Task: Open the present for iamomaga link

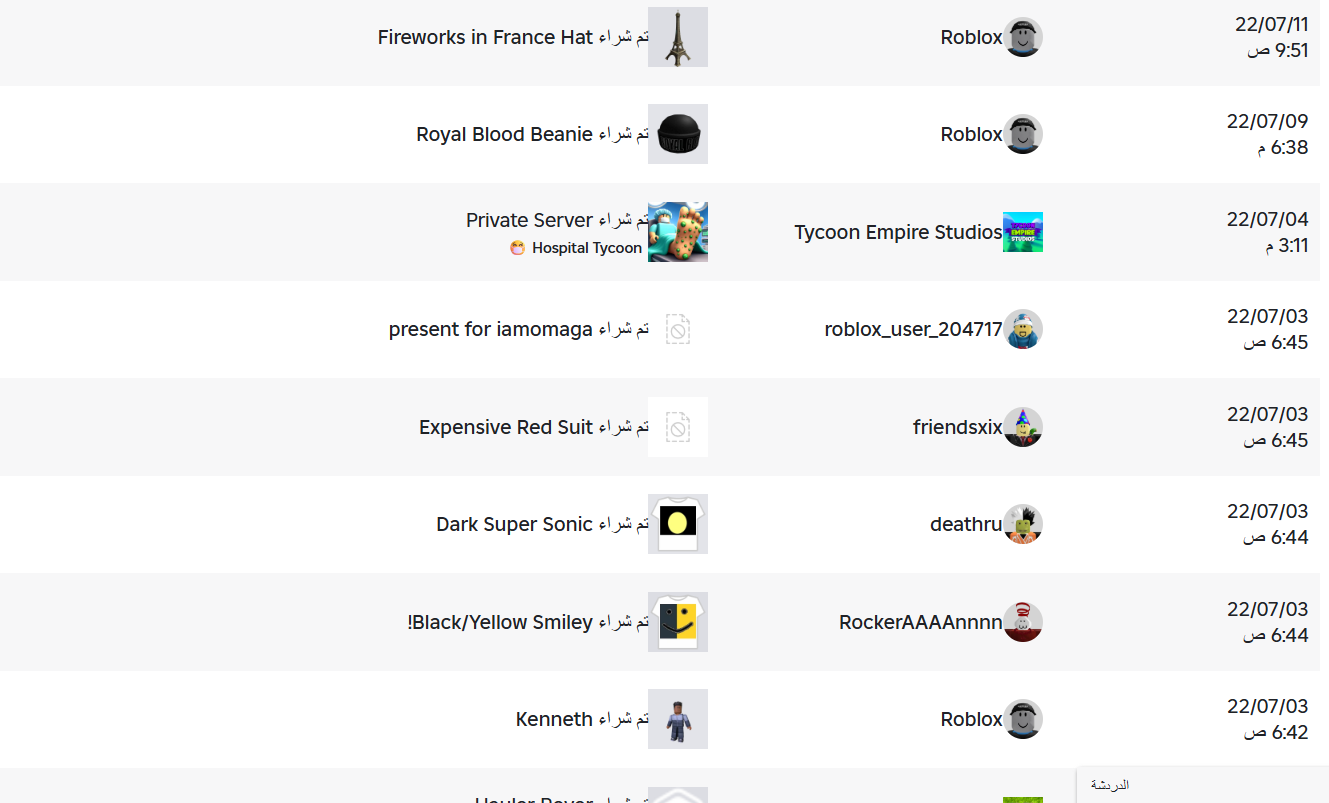Action: (490, 329)
